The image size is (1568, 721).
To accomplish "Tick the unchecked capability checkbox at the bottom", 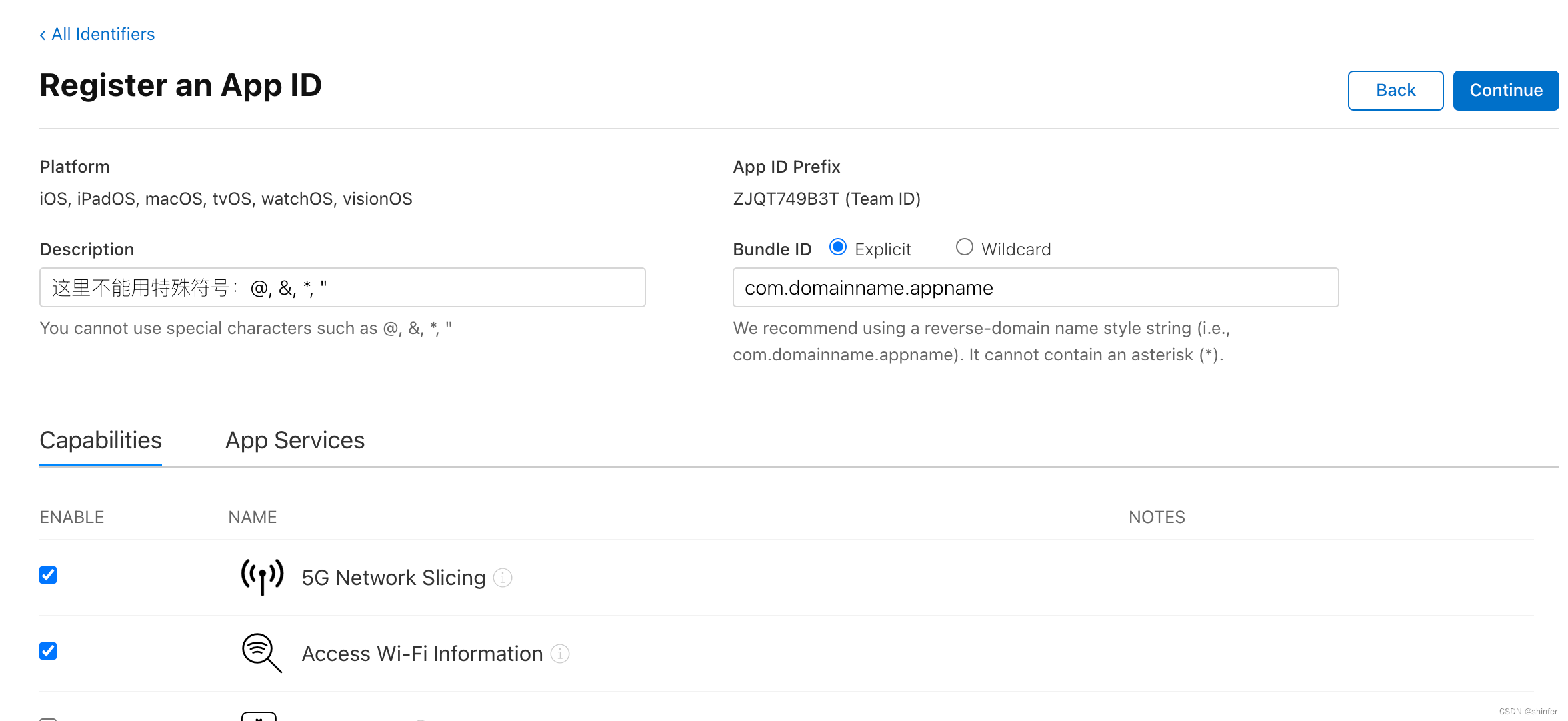I will pyautogui.click(x=47, y=718).
